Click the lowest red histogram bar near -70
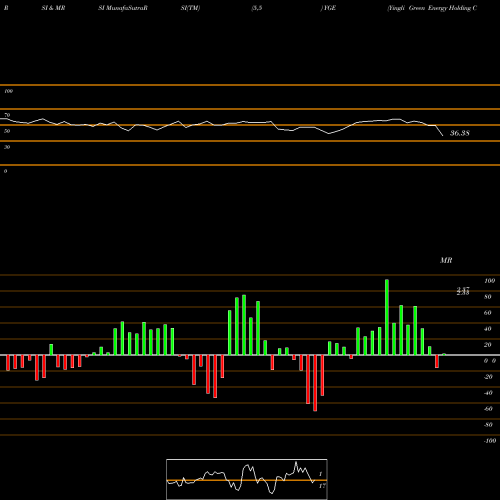 (315, 383)
